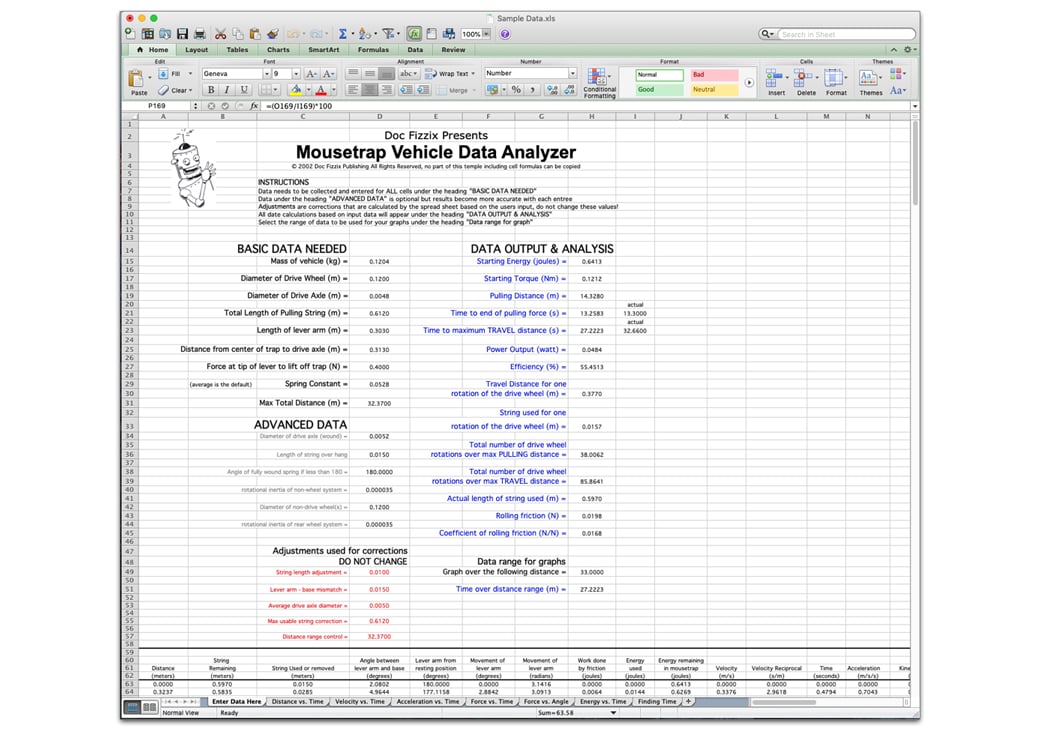
Task: Switch to Page Layout View button
Action: click(149, 707)
